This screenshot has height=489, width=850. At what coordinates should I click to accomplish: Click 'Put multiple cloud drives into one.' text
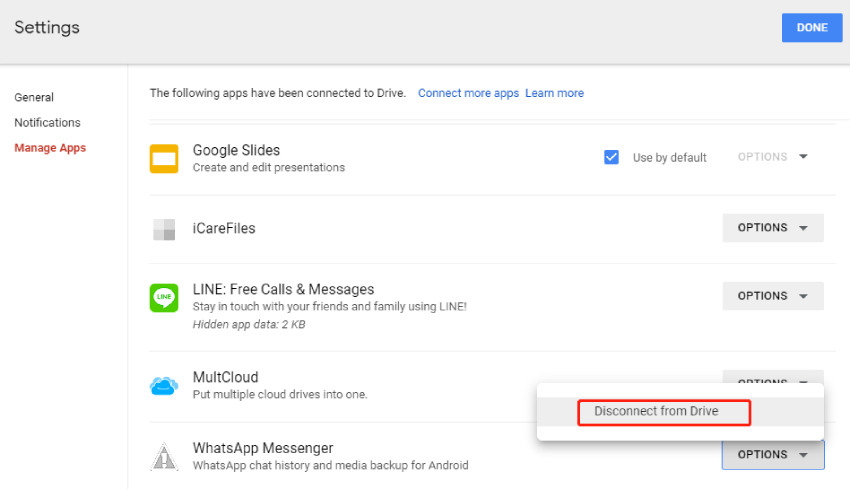click(280, 395)
